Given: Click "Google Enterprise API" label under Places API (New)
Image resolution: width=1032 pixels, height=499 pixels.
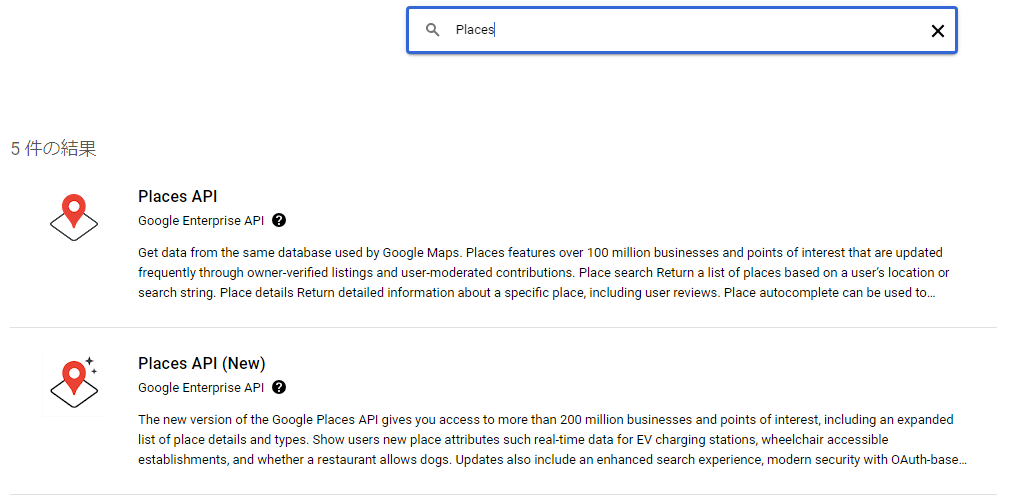Looking at the screenshot, I should [x=201, y=387].
